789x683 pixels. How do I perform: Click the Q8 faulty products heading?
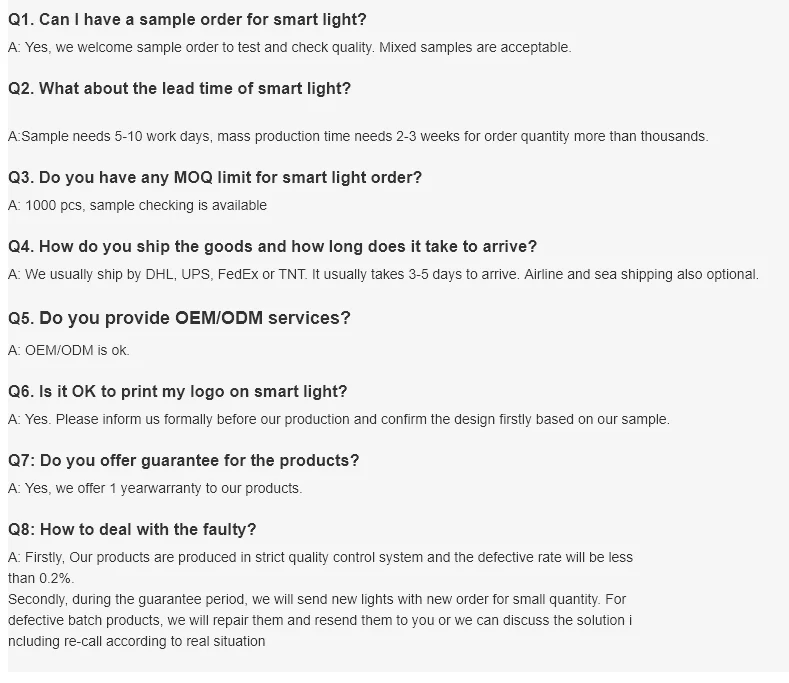132,529
